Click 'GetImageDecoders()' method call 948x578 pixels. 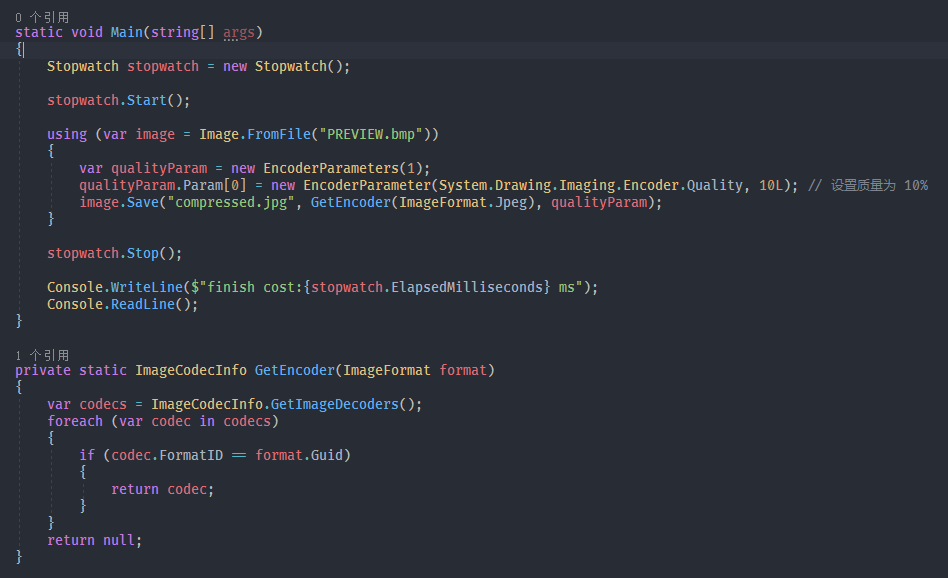click(342, 404)
